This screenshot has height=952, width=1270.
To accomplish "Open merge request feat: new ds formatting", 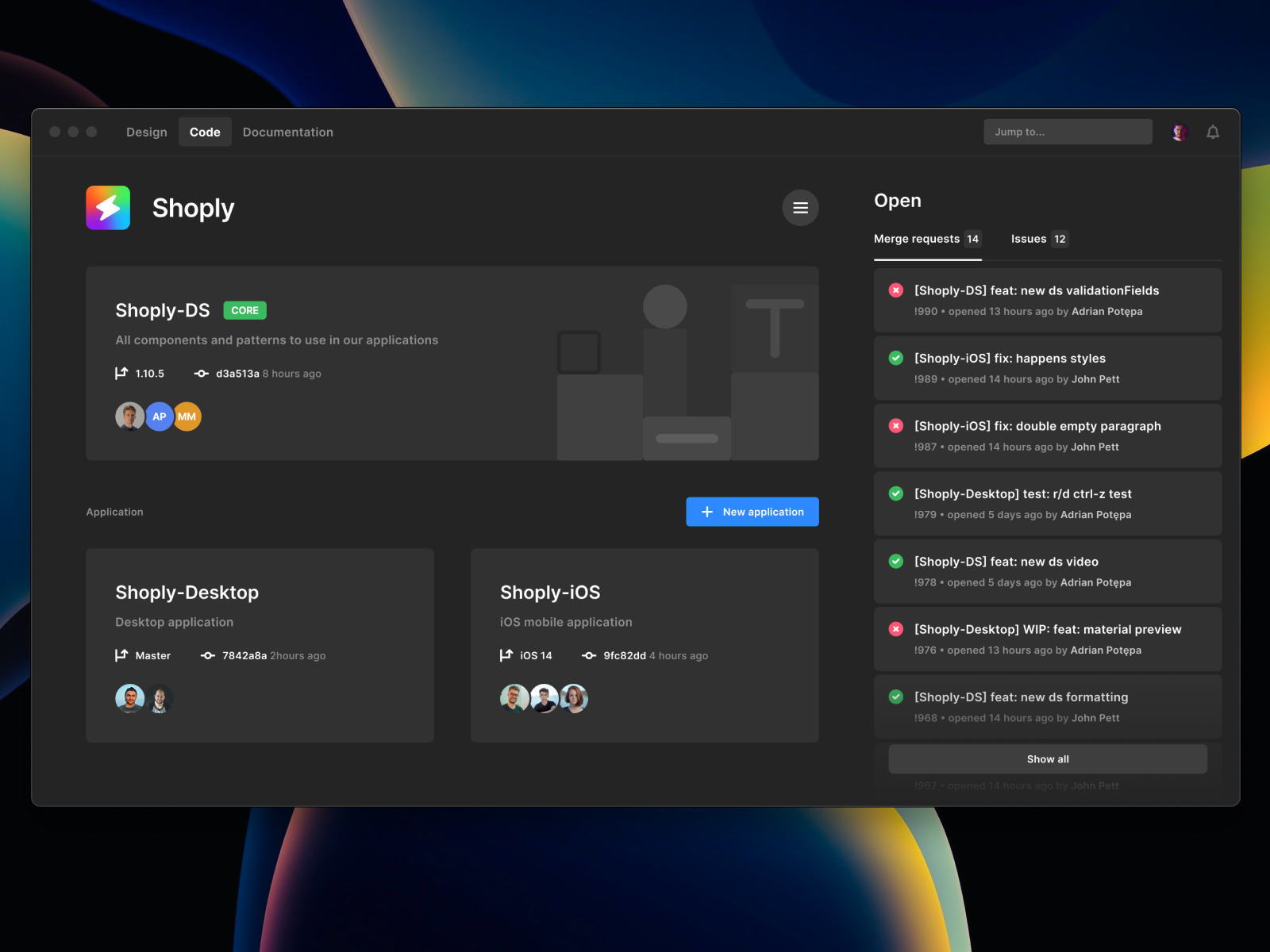I will (x=1048, y=707).
